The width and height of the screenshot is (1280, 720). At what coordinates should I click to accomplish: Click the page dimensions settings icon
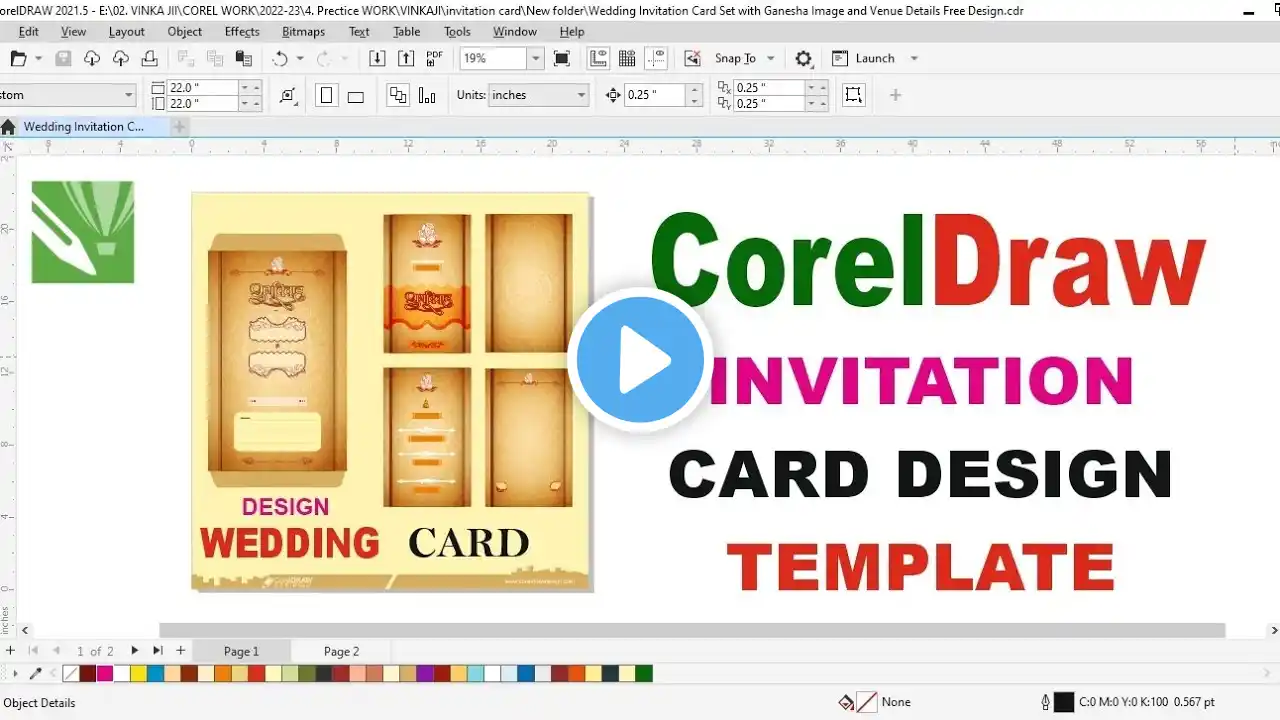(x=288, y=96)
